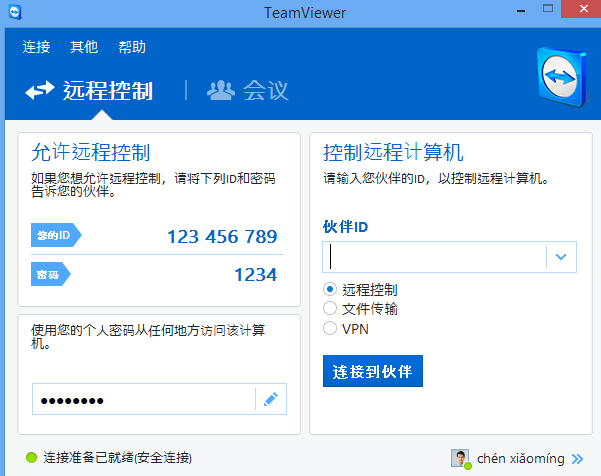Click the 允许远程控制 heading
601x476 pixels.
pyautogui.click(x=90, y=152)
